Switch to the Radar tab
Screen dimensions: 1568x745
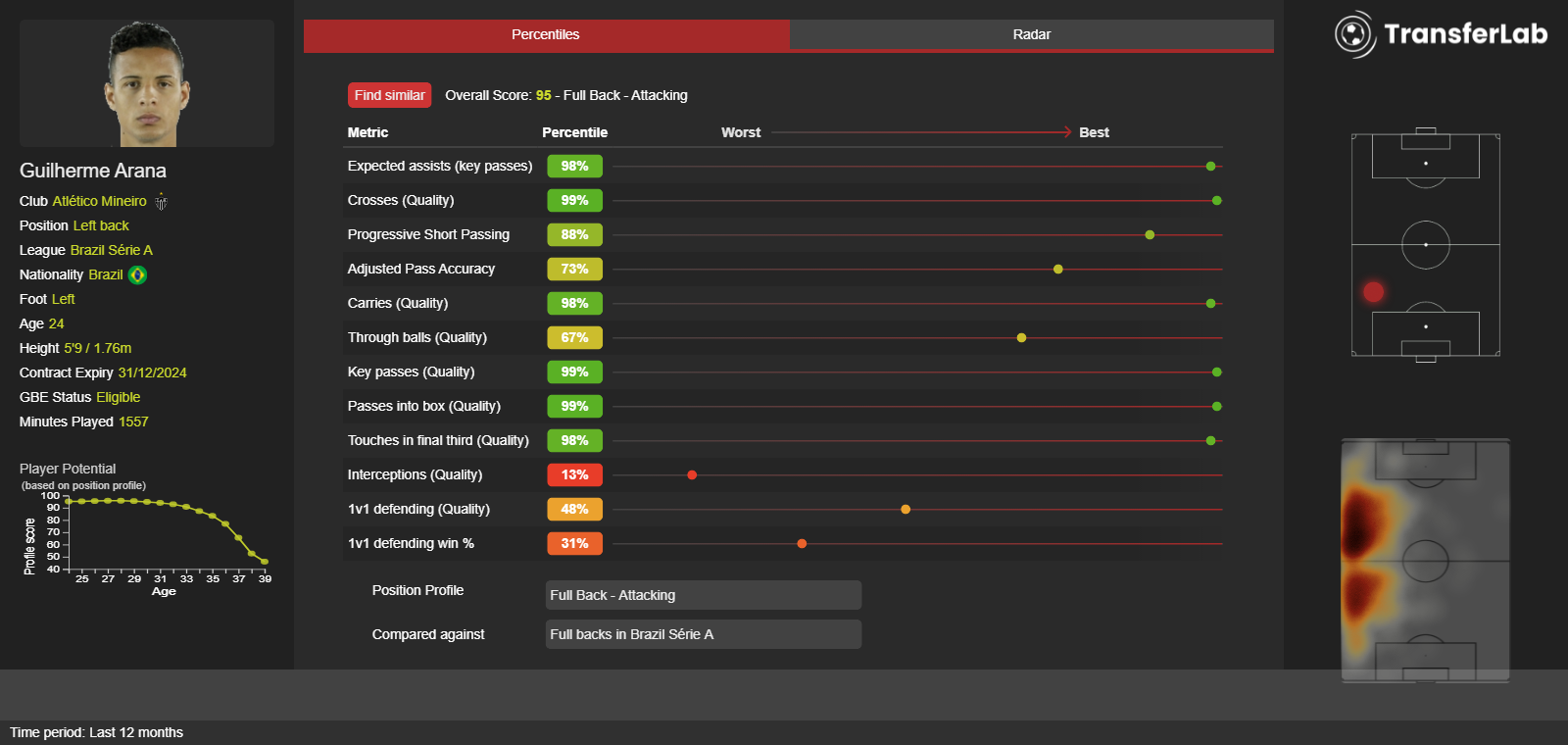point(1031,34)
